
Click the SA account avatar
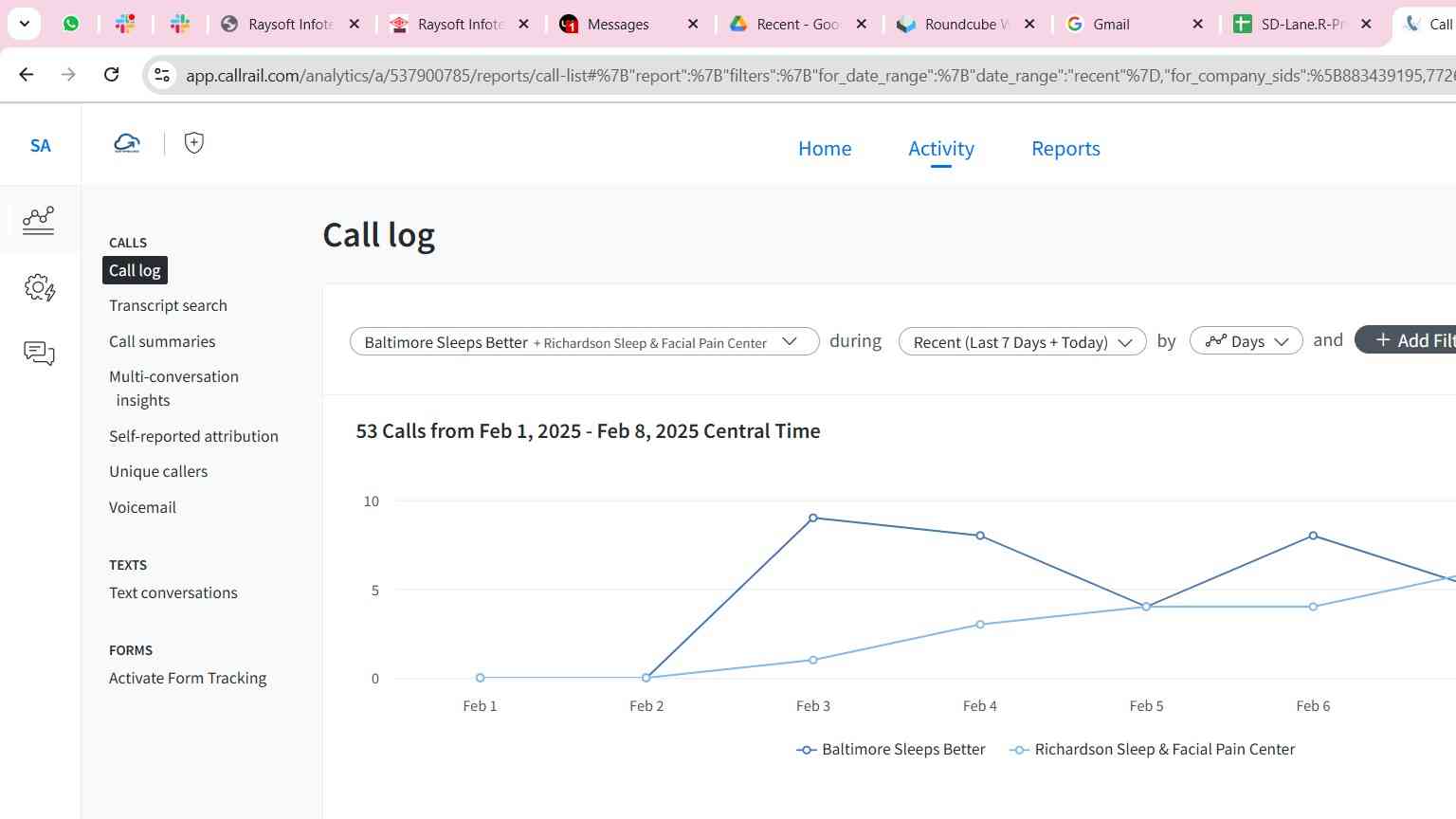tap(40, 145)
